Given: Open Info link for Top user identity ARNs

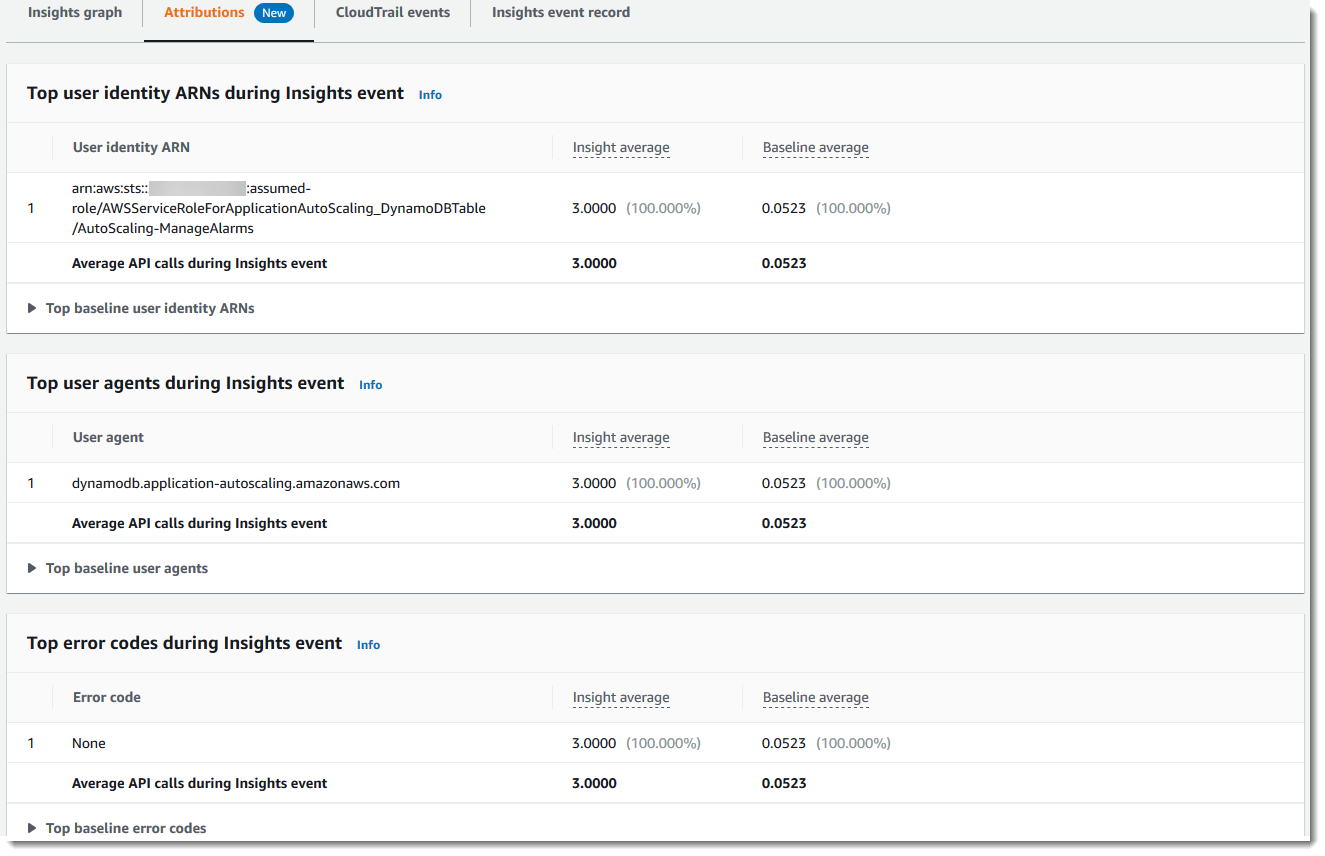Looking at the screenshot, I should 430,95.
